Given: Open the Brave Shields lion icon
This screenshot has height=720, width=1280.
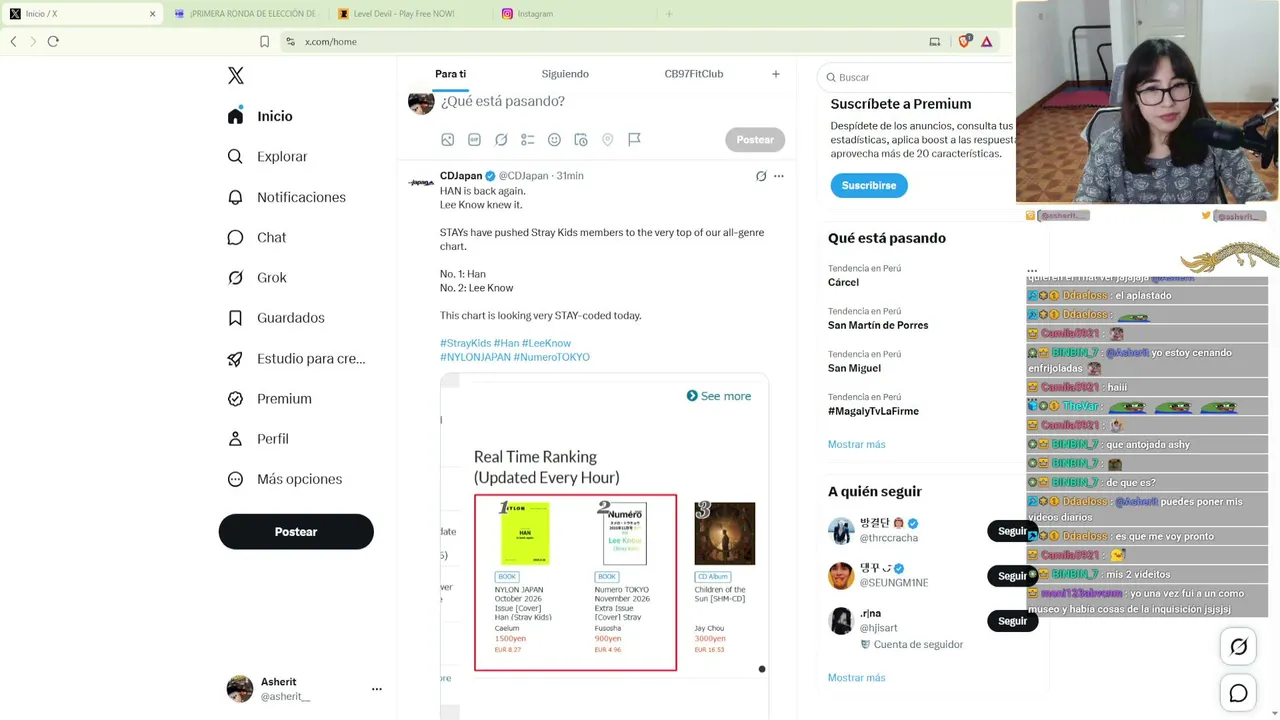Looking at the screenshot, I should (964, 41).
